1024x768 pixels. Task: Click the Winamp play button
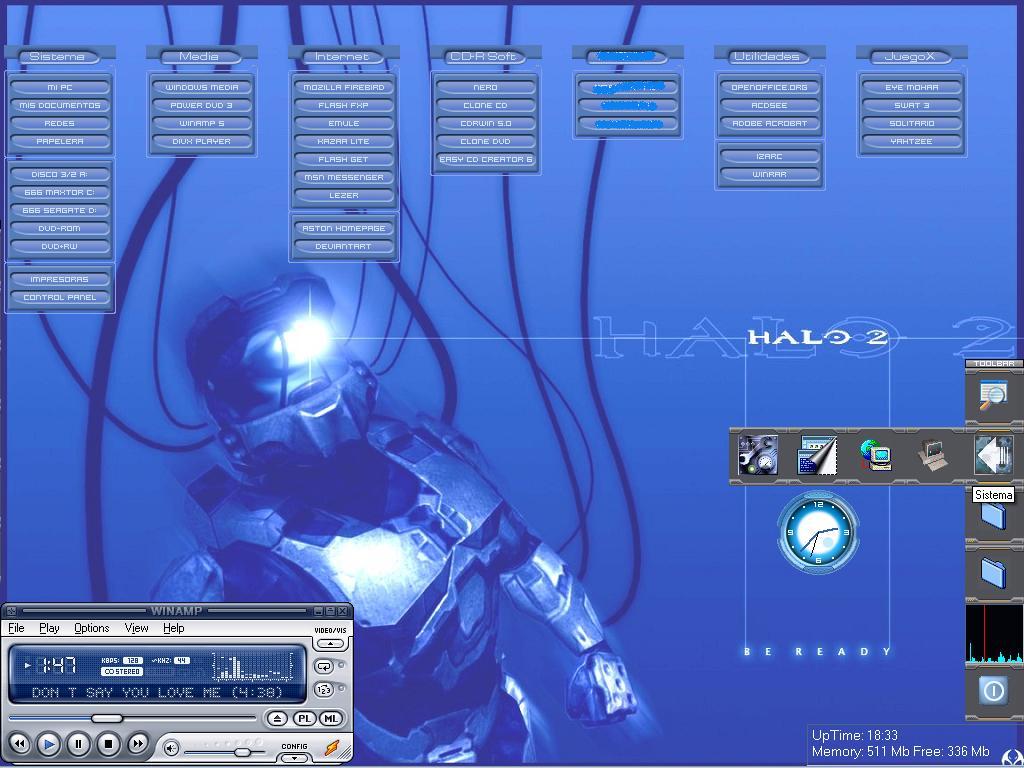[49, 743]
